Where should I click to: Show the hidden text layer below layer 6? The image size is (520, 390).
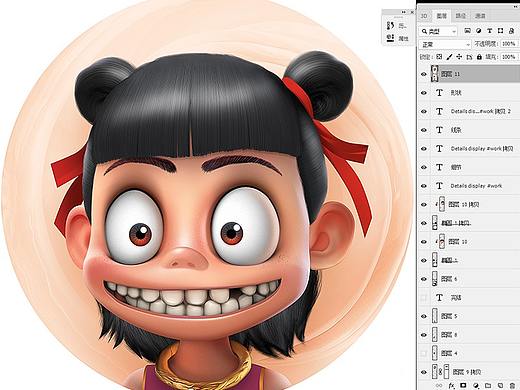[x=424, y=297]
